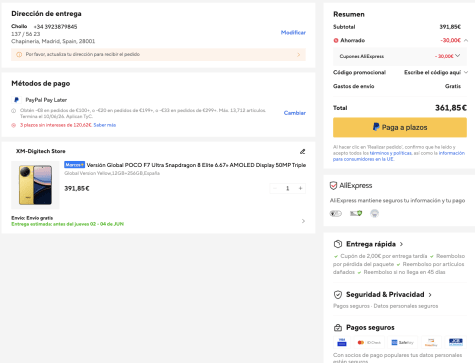Click the info icon beside PayPal offer text
This screenshot has height=363, width=475.
click(14, 111)
